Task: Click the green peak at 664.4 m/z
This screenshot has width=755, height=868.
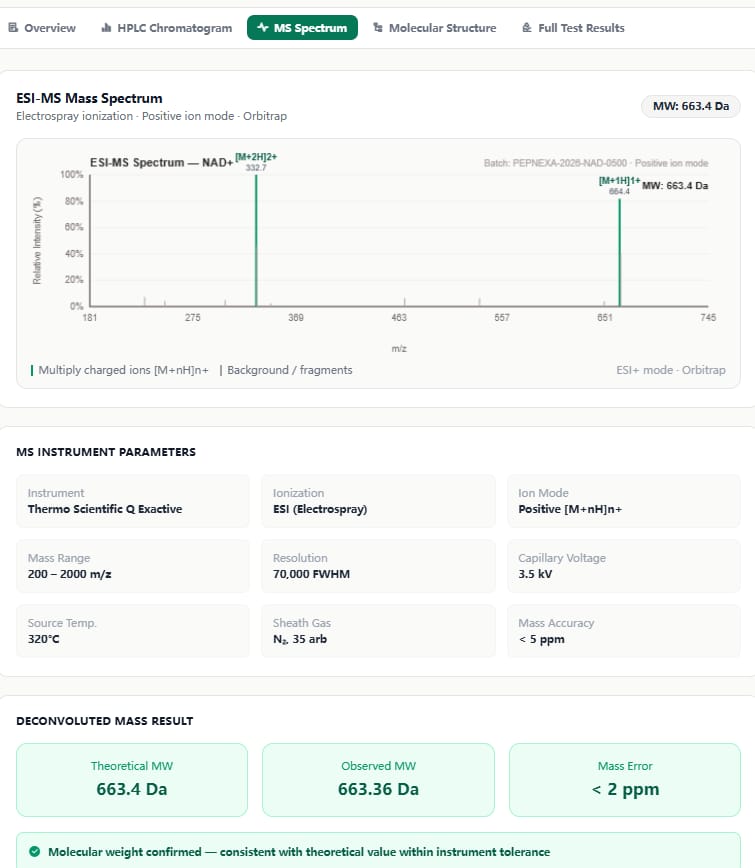Action: [x=619, y=252]
